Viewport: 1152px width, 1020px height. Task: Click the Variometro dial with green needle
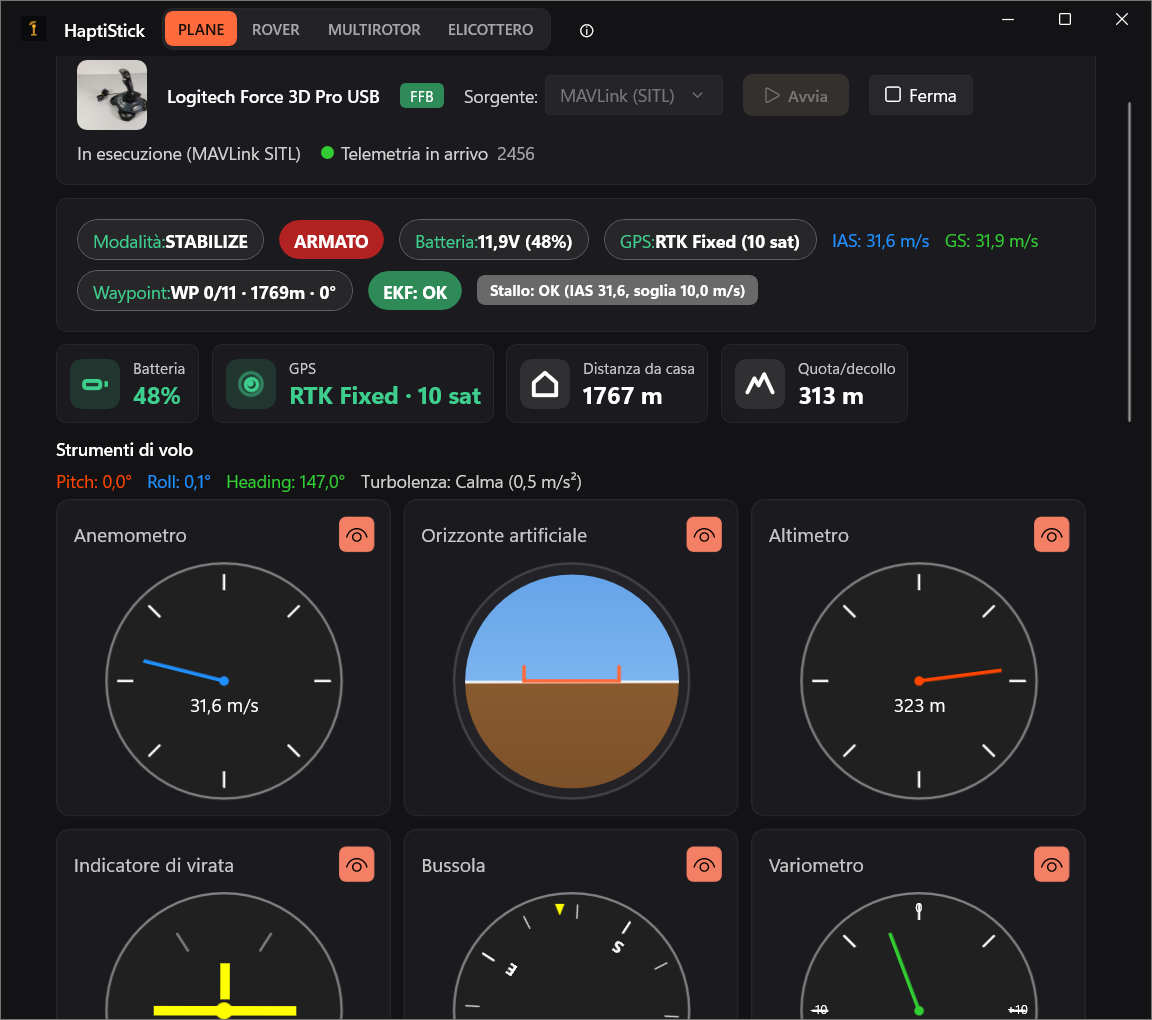click(x=919, y=955)
